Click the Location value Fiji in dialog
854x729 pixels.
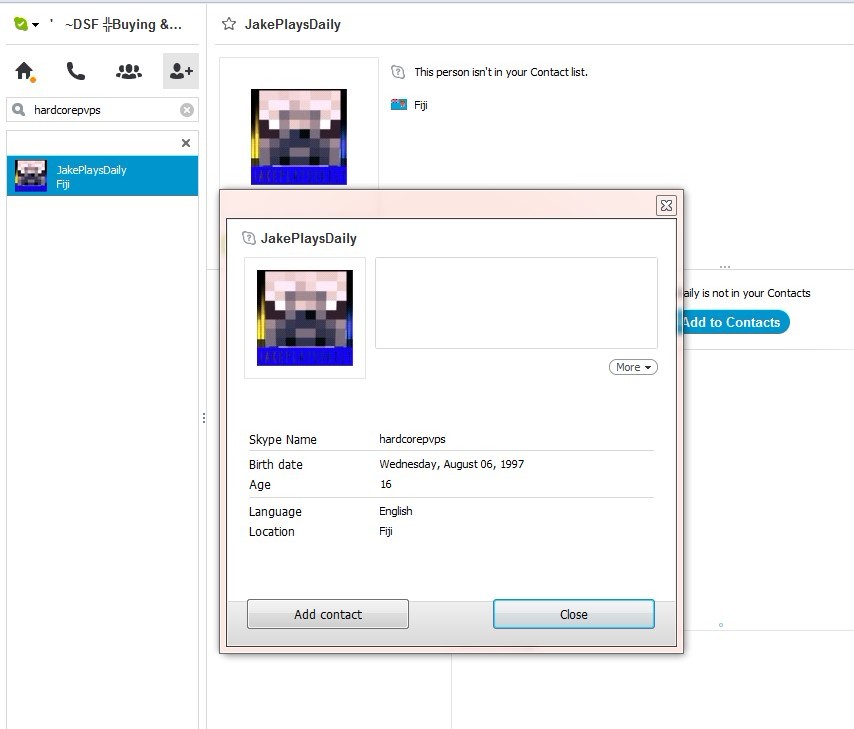coord(386,531)
